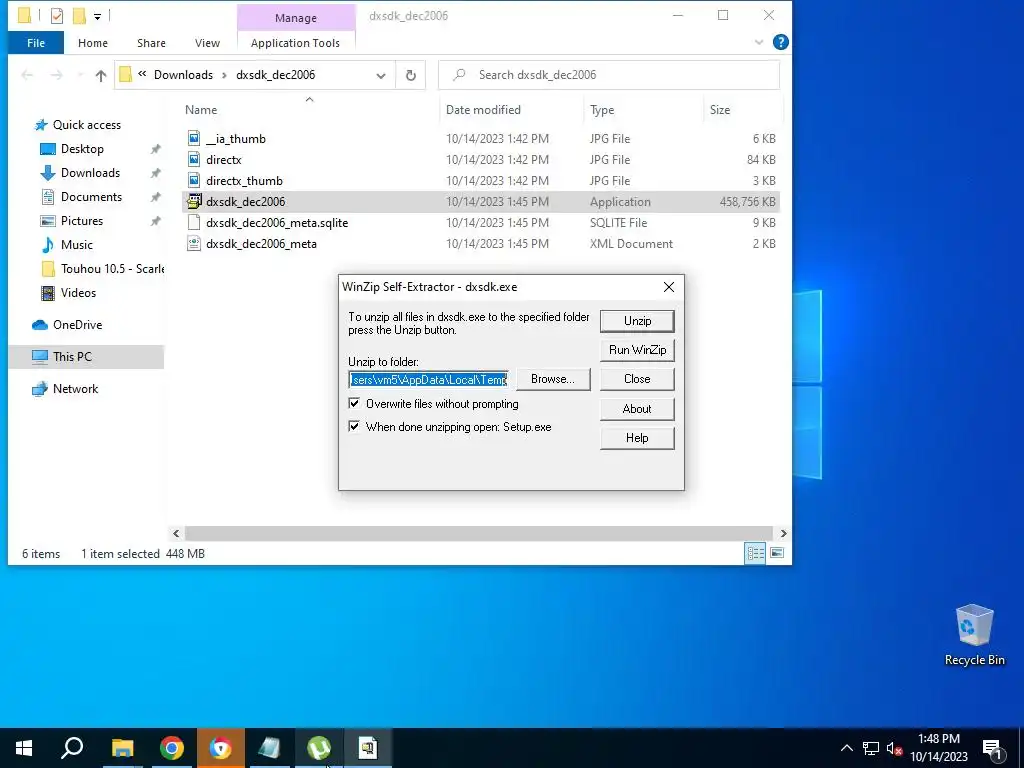Click the Help button in Self-Extractor
The width and height of the screenshot is (1024, 768).
(x=637, y=438)
